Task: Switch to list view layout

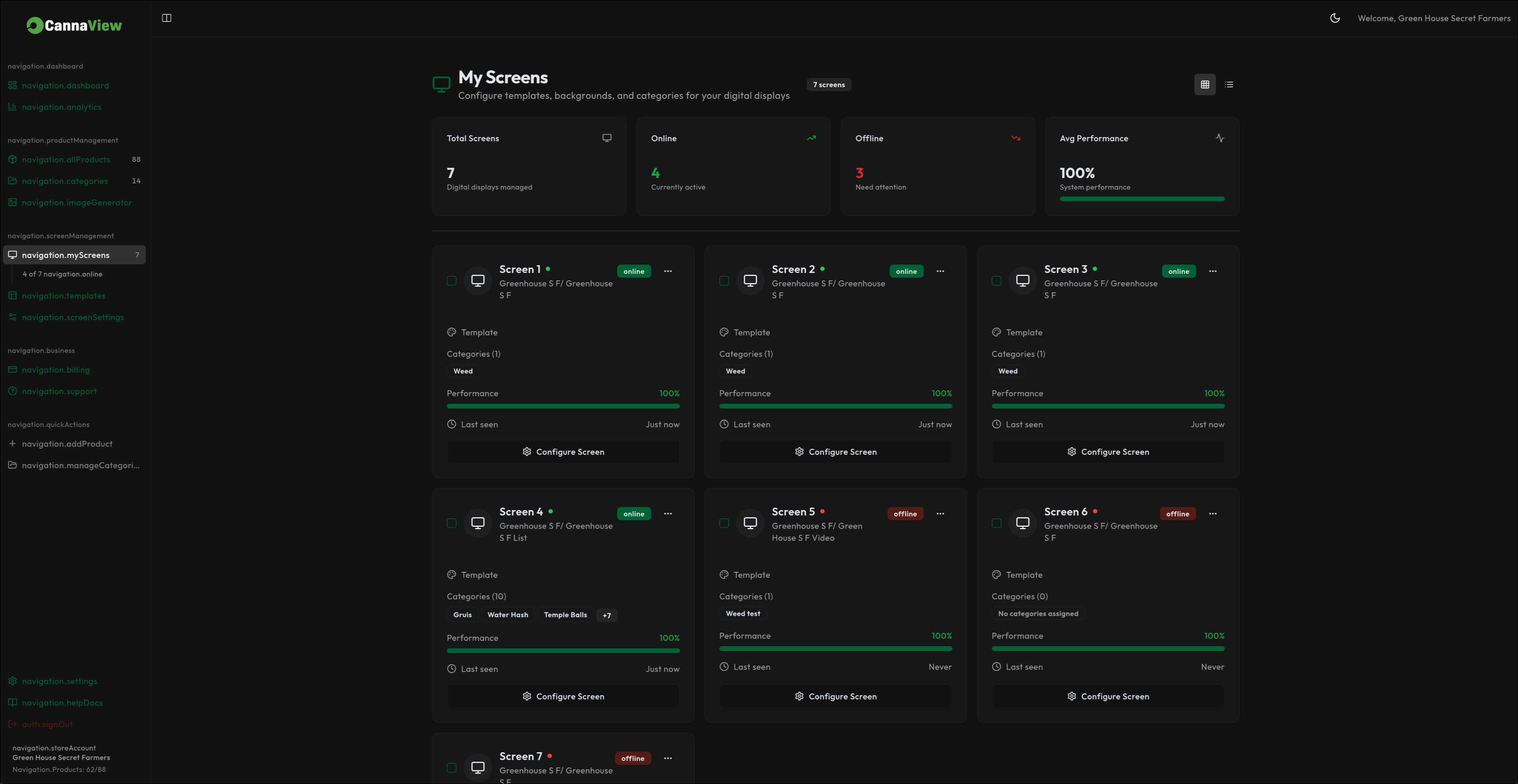Action: (1229, 85)
